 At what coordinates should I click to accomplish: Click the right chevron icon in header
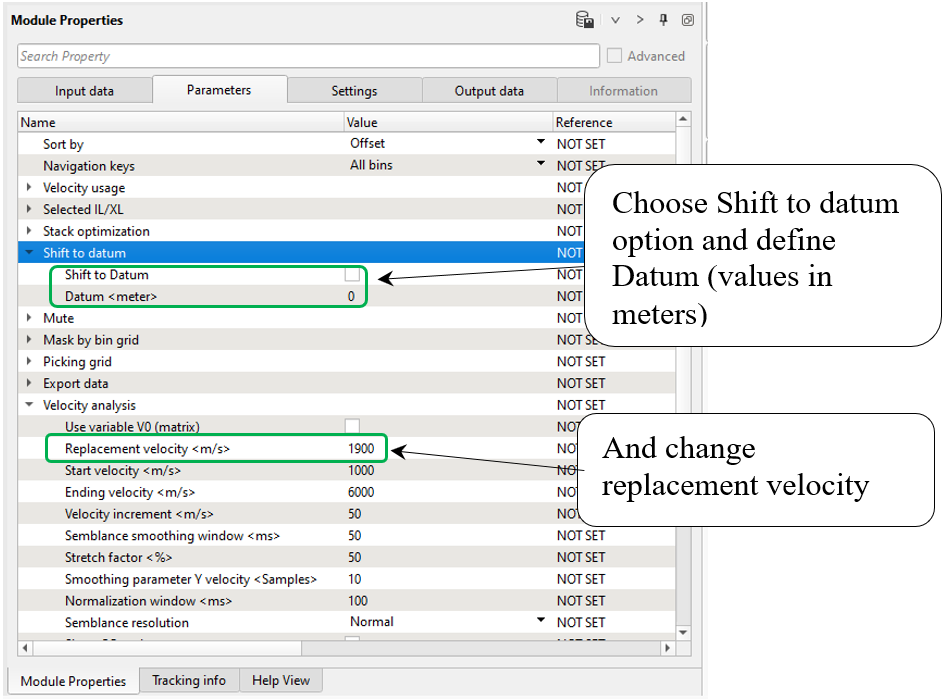coord(640,20)
